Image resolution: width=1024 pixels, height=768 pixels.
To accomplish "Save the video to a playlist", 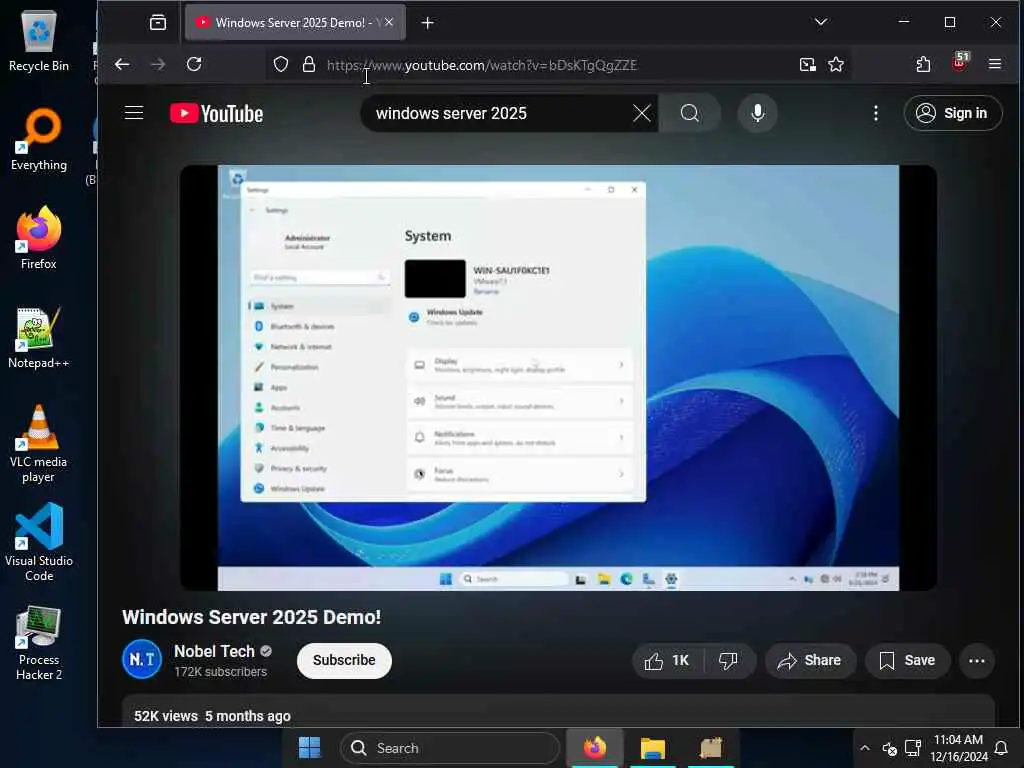I will 908,661.
